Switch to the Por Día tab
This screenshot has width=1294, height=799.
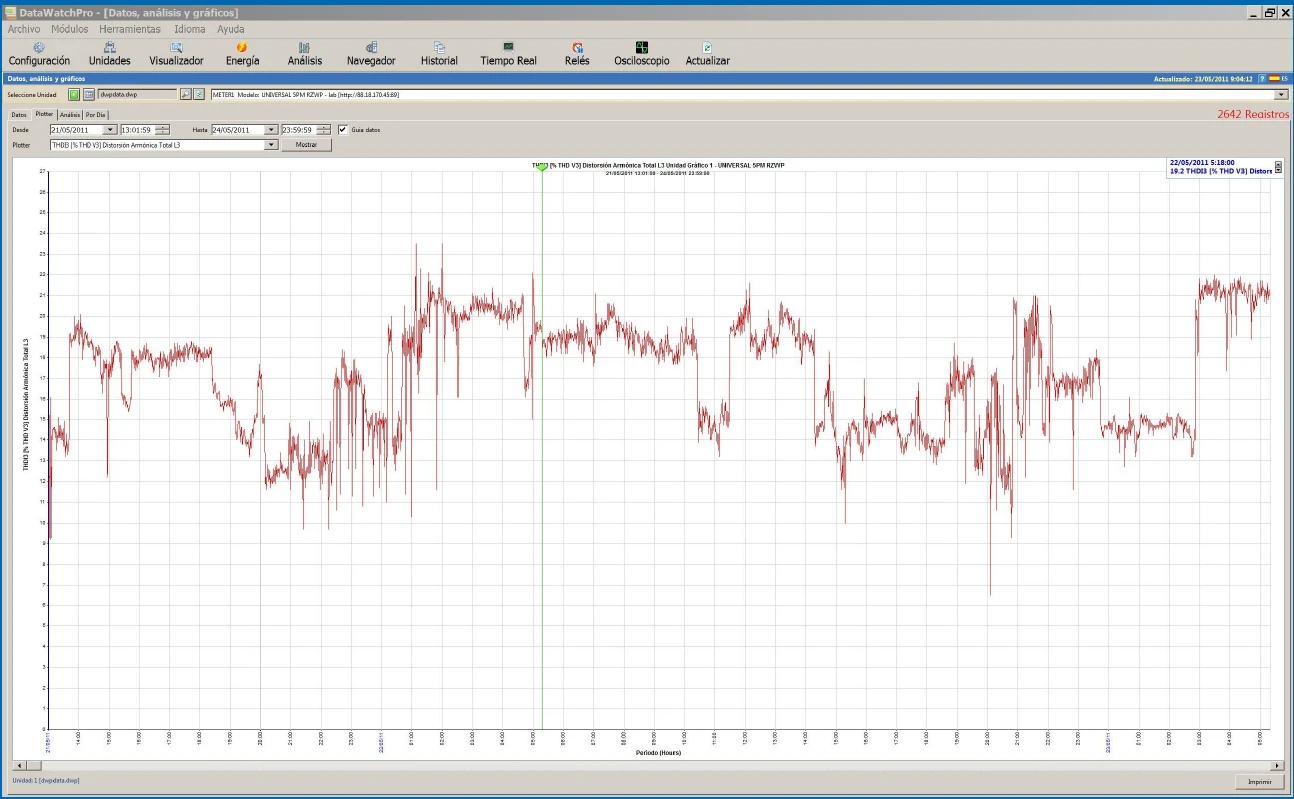tap(96, 115)
